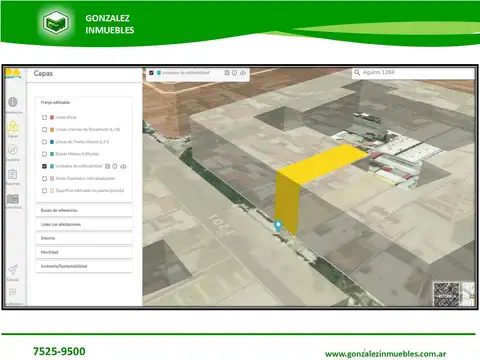Screen dimensions: 480x360
Task: Click the Ciudad 3D logo at sidebar top
Action: (x=13, y=73)
